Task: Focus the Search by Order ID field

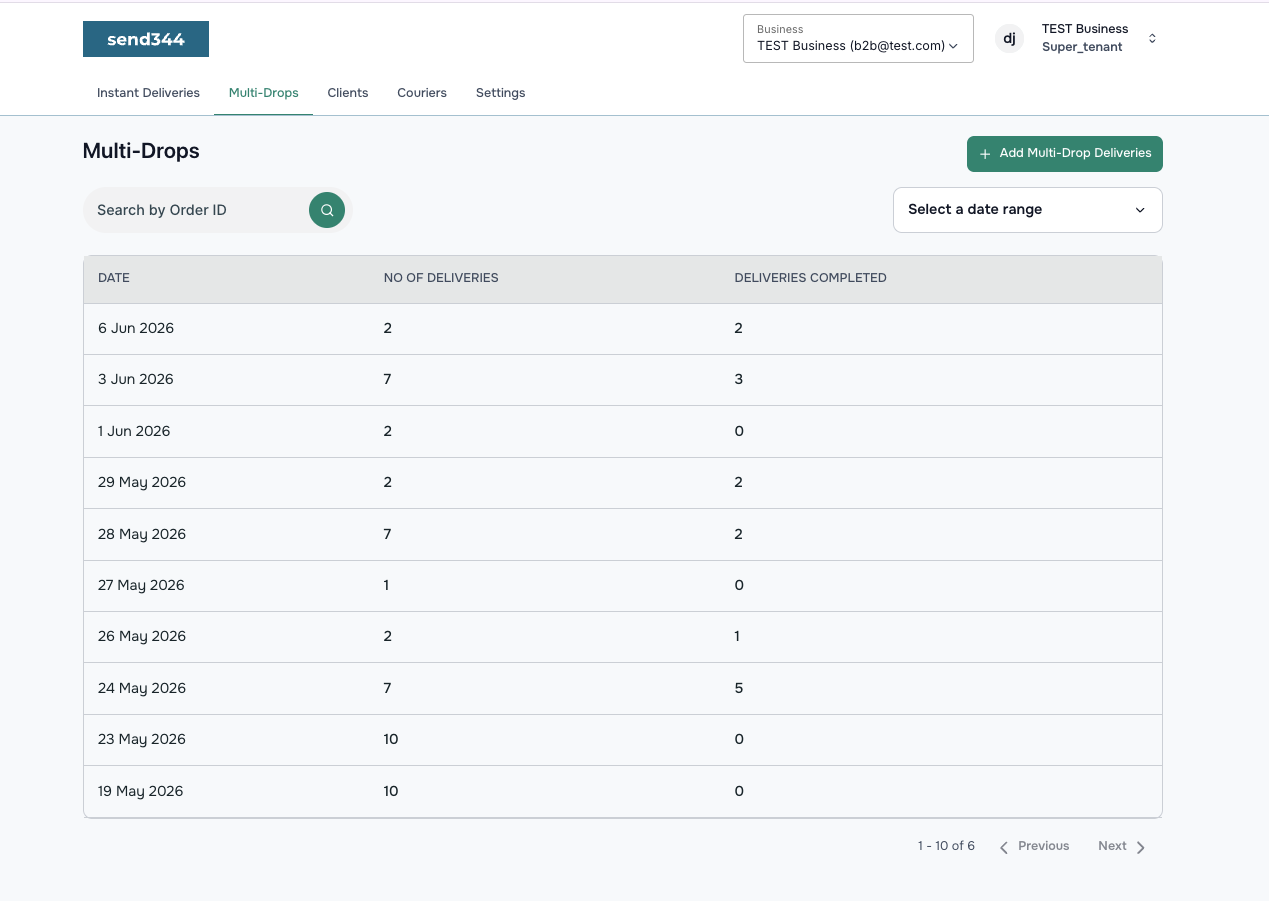Action: pyautogui.click(x=197, y=210)
